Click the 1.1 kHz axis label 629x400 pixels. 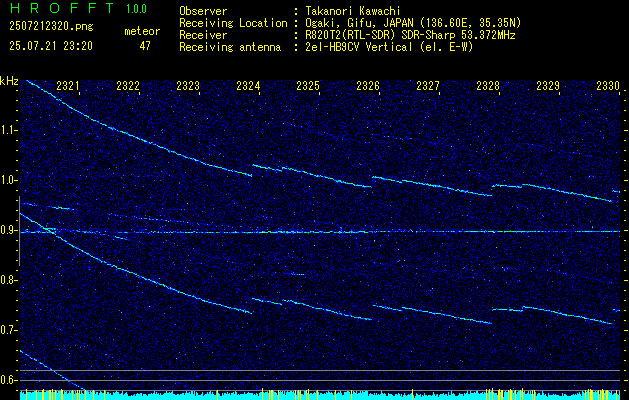click(x=8, y=130)
